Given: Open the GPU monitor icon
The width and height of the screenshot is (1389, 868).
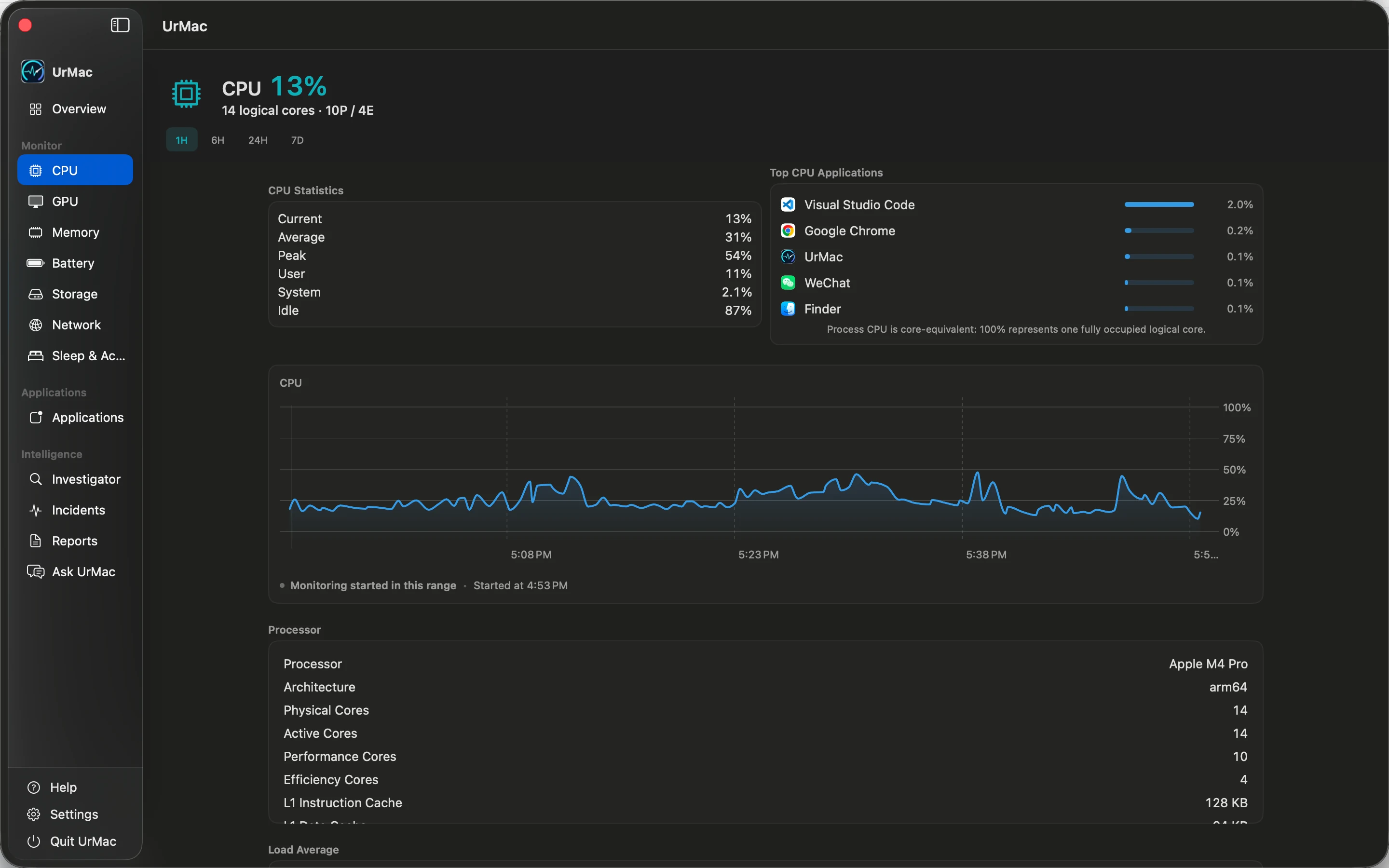Looking at the screenshot, I should 36,202.
